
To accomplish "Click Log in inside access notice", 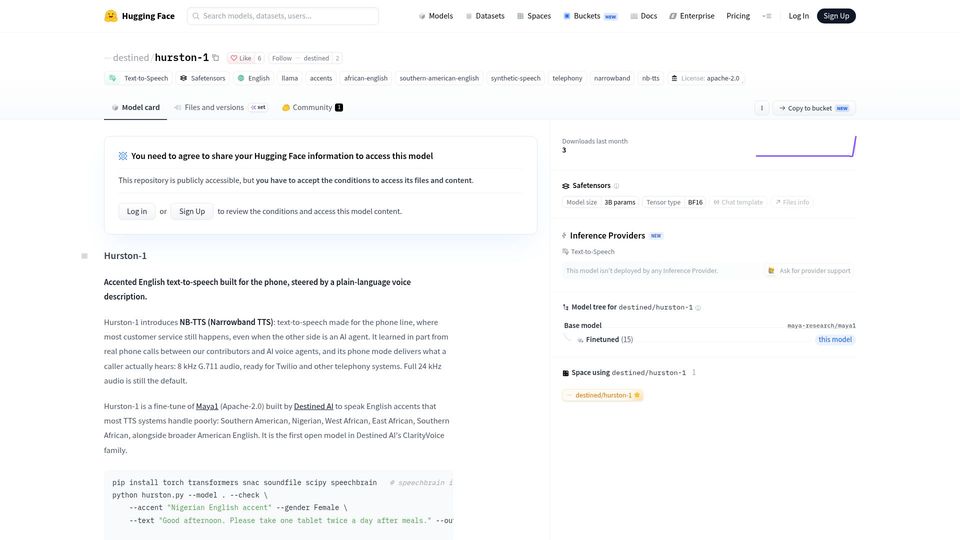I will click(137, 211).
